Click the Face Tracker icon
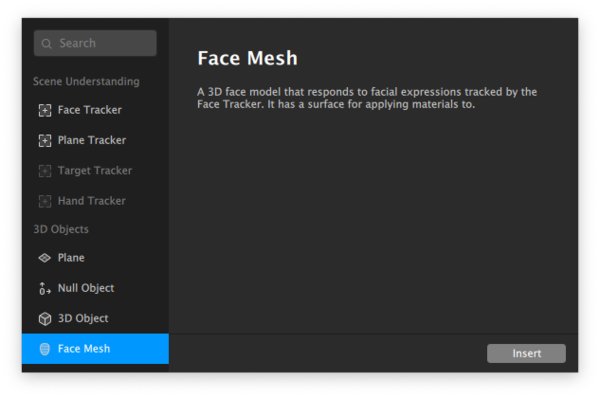This screenshot has width=600, height=398. coord(45,110)
